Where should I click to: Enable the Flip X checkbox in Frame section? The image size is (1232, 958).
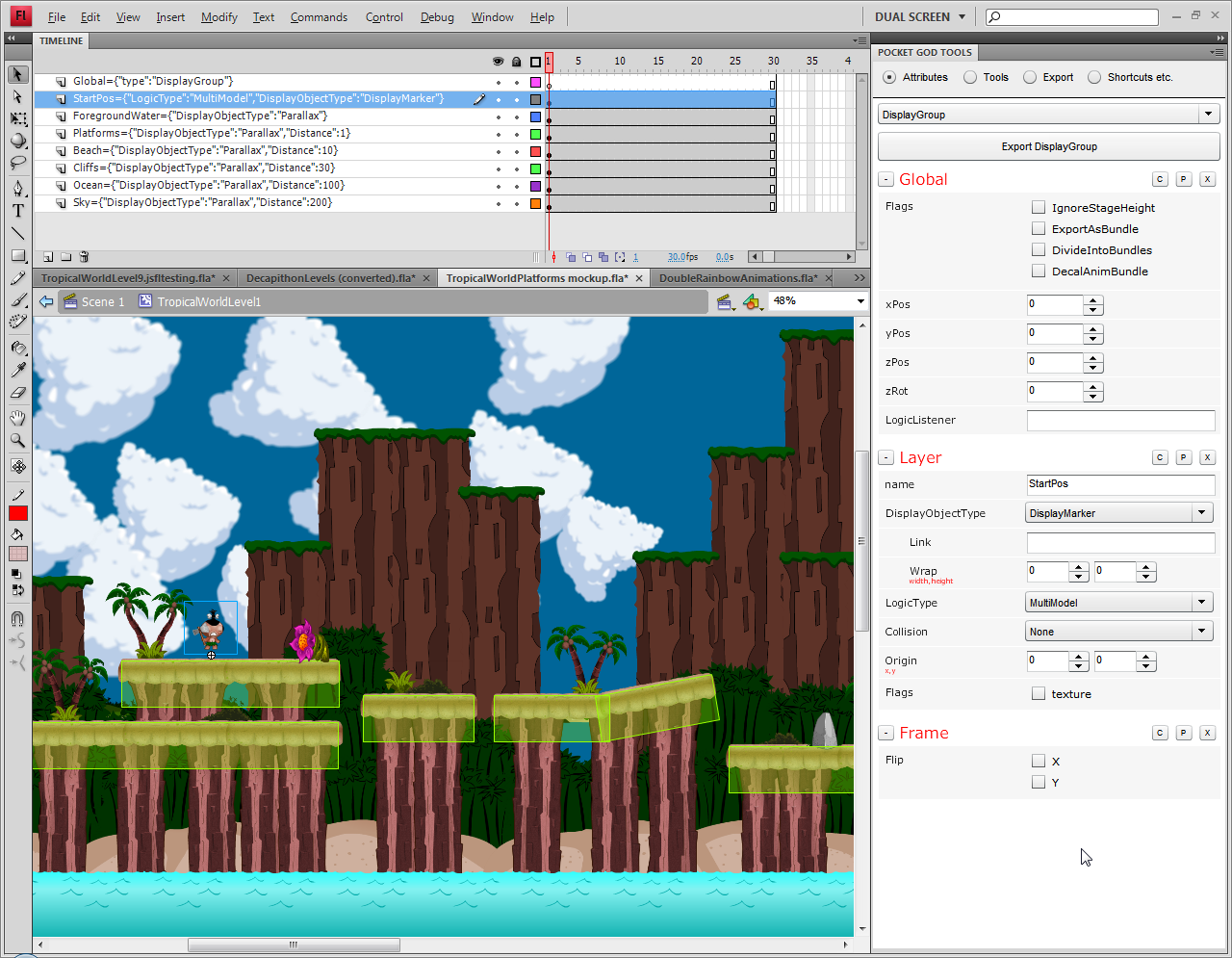1039,761
